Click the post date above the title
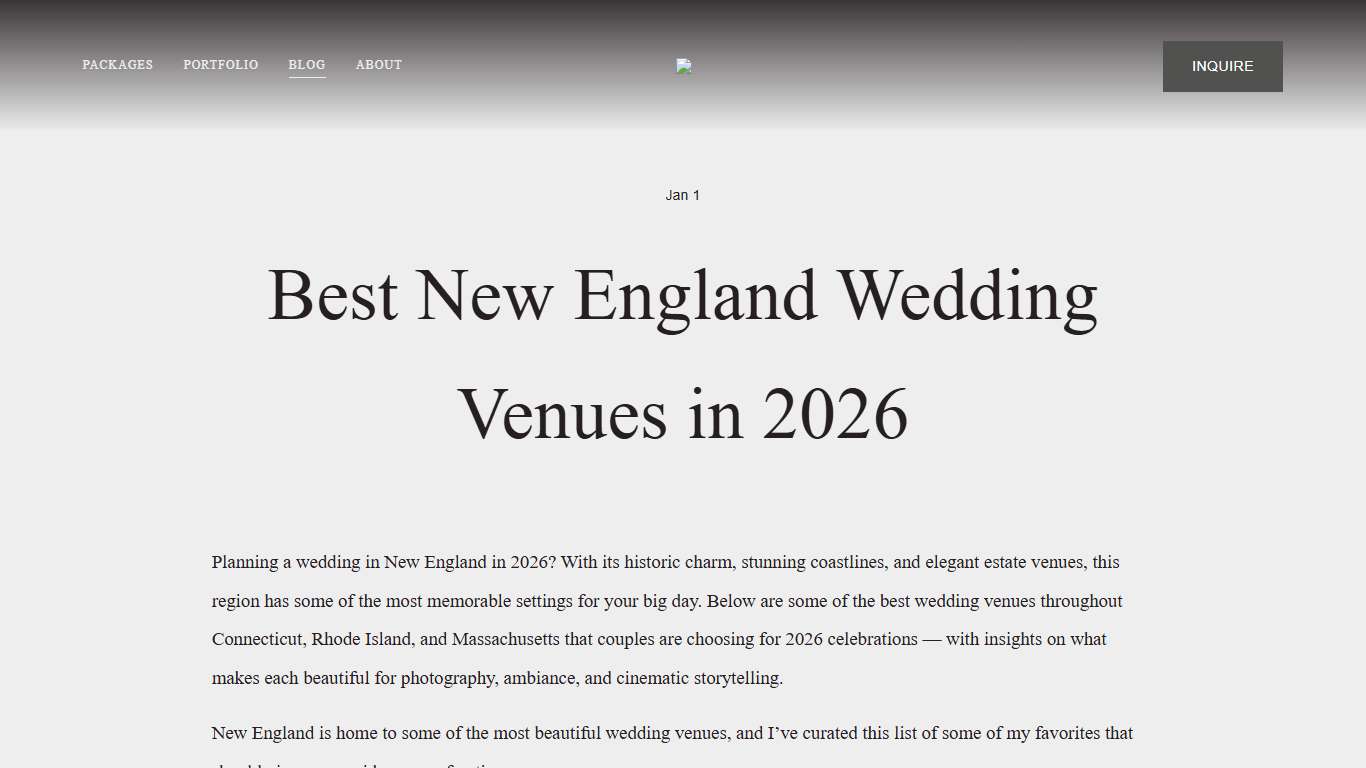The image size is (1366, 768). (683, 195)
